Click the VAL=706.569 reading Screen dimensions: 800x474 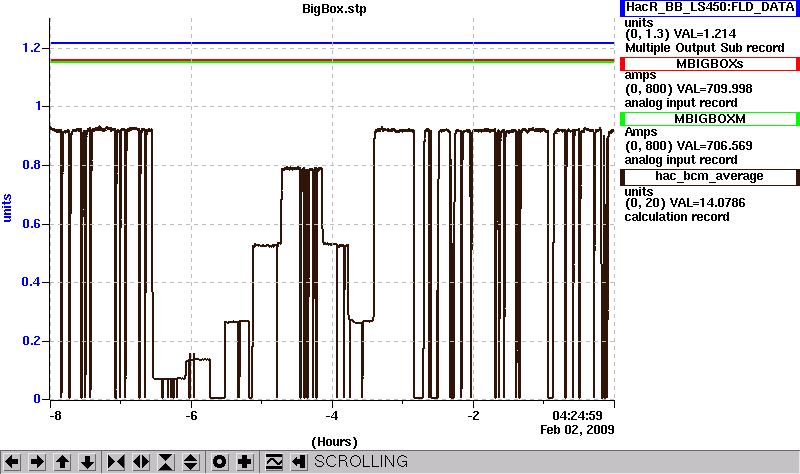(714, 146)
